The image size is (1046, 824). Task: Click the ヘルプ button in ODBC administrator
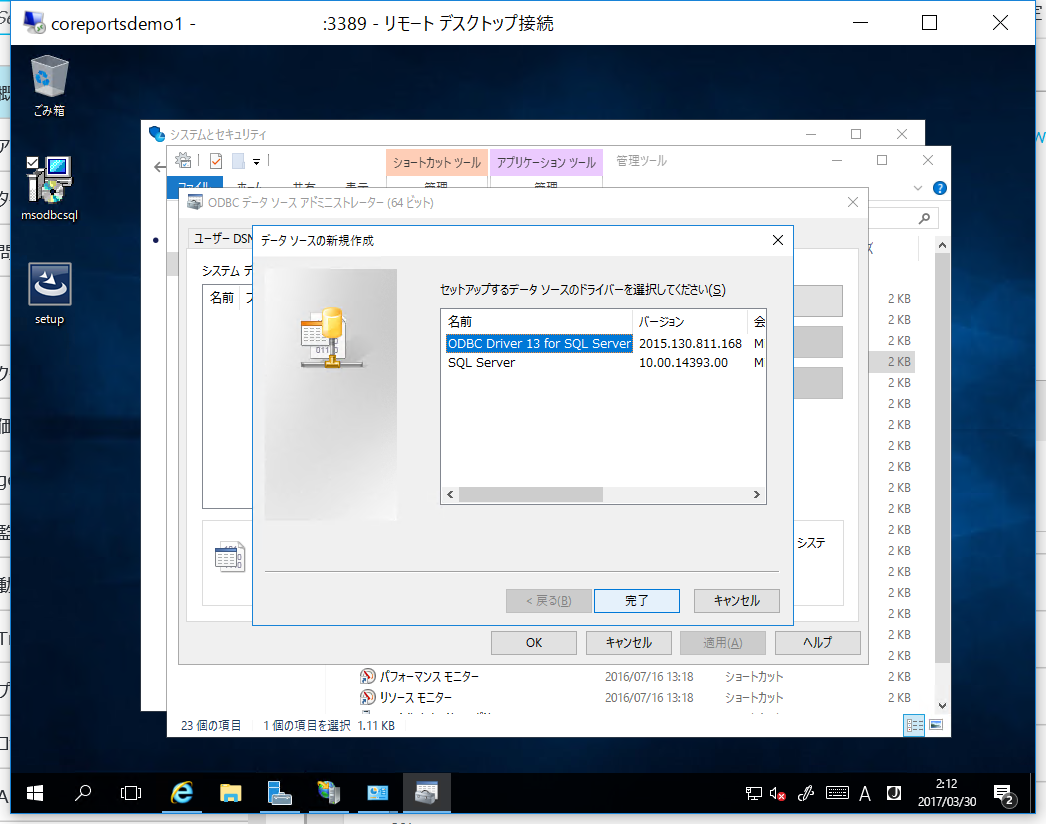tap(818, 643)
